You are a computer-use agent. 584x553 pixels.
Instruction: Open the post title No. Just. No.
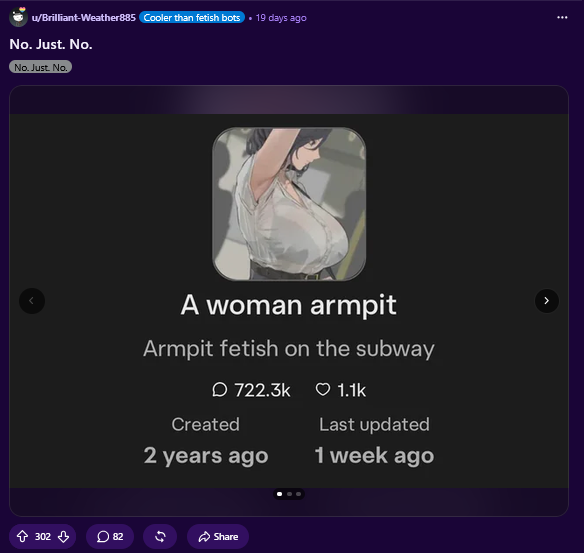(51, 44)
